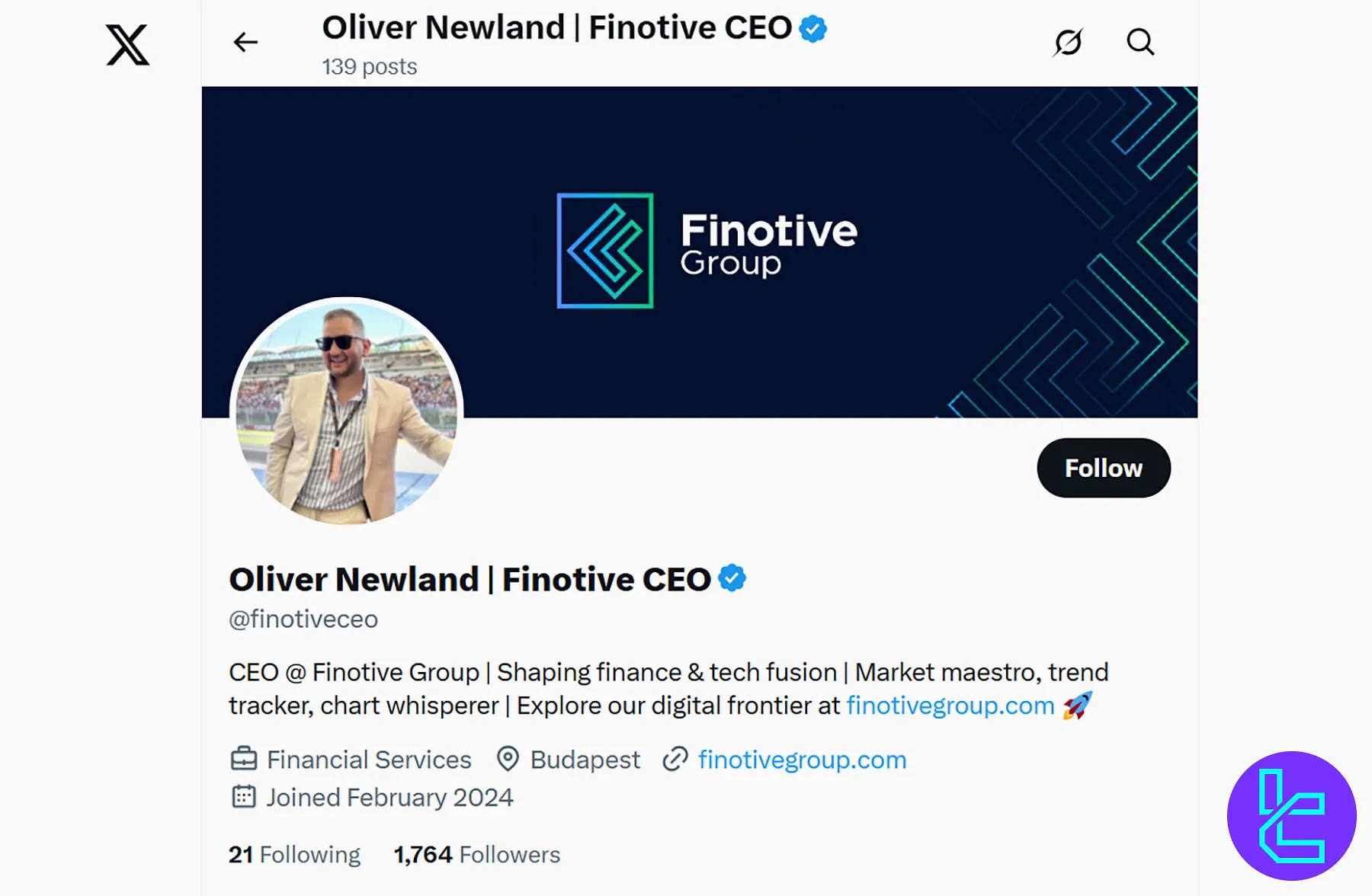This screenshot has width=1372, height=896.
Task: Open the finotivegroup.com link inside the bio
Action: (x=948, y=706)
